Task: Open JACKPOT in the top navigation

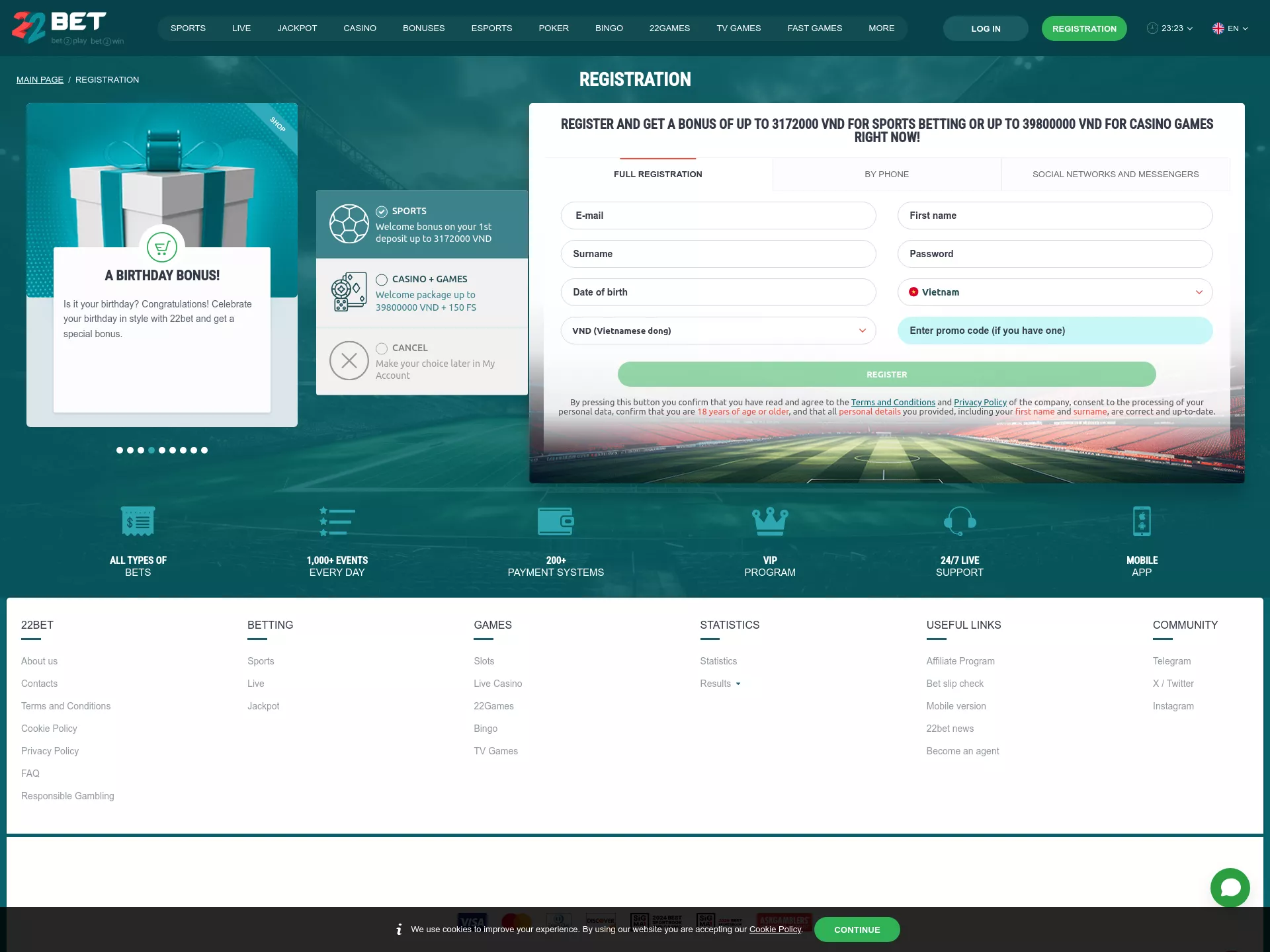Action: [297, 28]
